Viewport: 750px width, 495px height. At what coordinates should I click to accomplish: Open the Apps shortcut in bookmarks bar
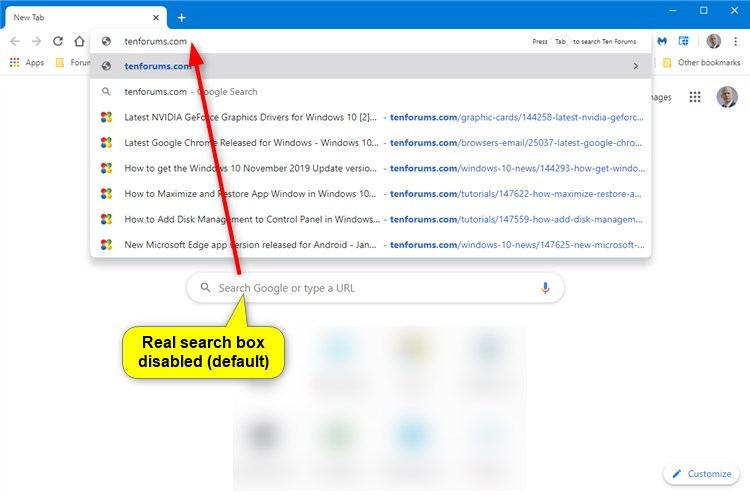click(x=27, y=62)
